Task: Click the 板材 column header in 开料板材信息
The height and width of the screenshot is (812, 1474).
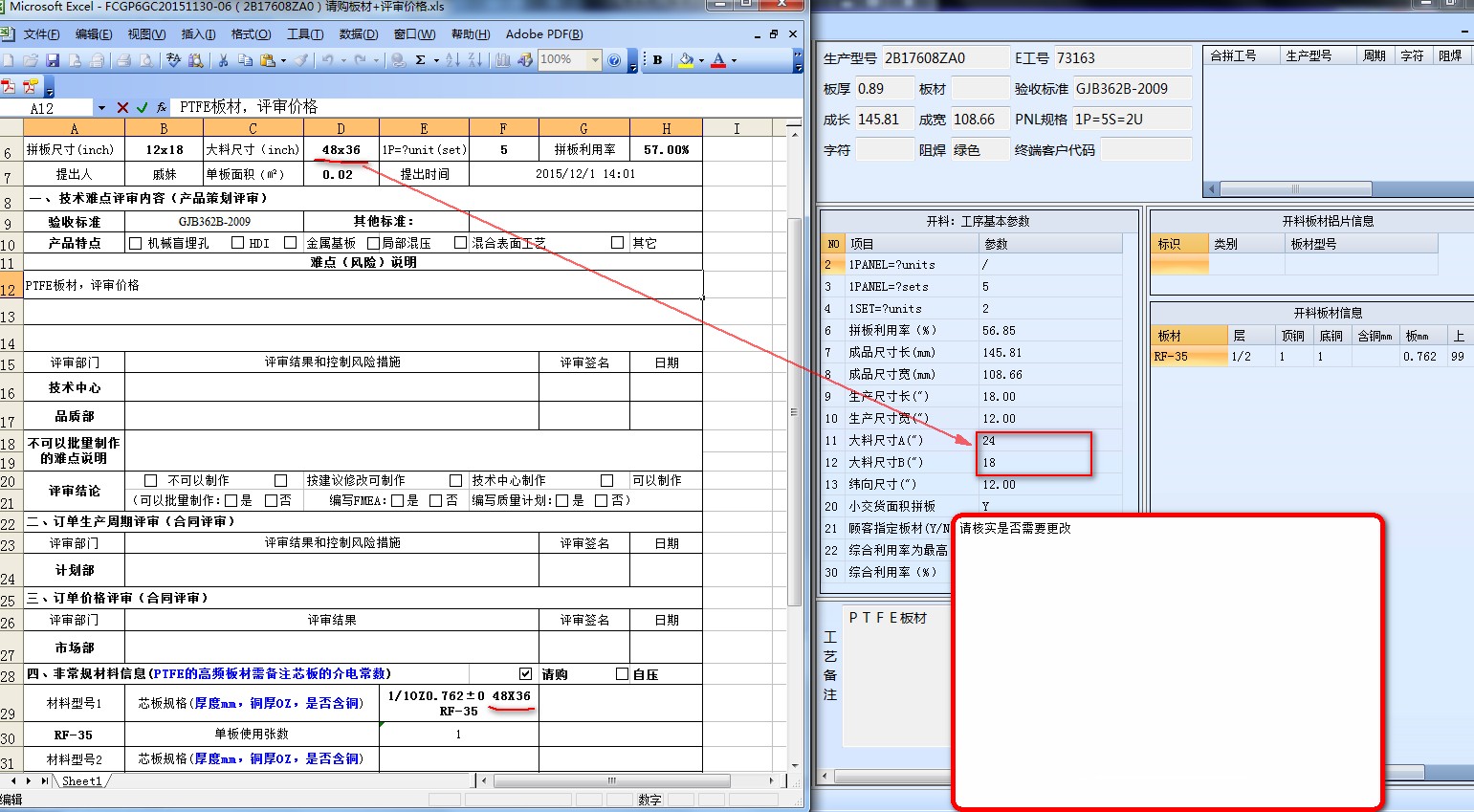Action: tap(1190, 336)
